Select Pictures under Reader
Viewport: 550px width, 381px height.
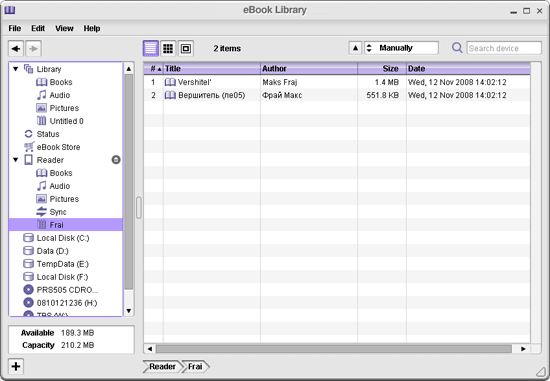(x=58, y=199)
